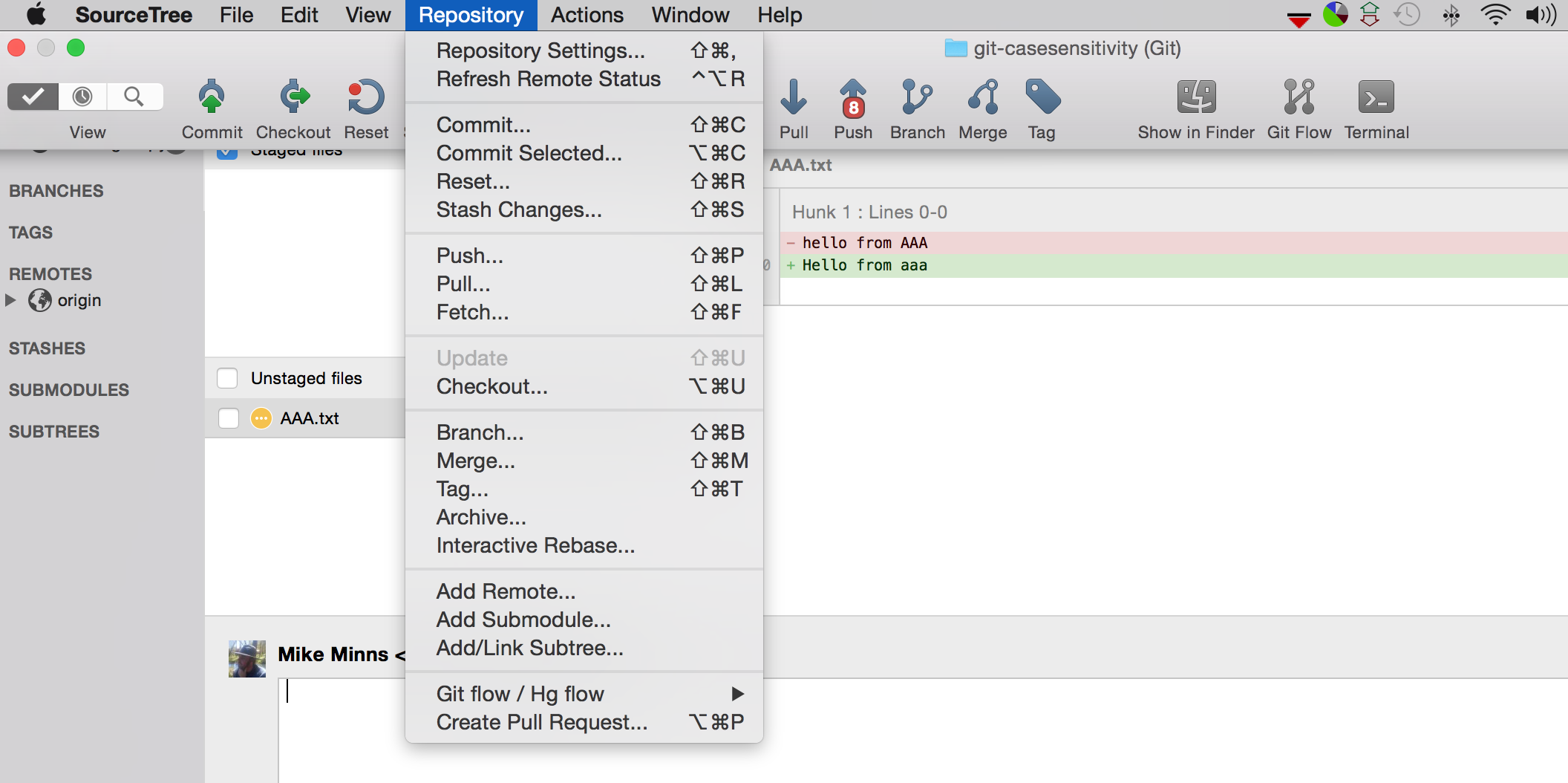This screenshot has height=783, width=1568.
Task: Click the commit message text field
Action: 923,730
